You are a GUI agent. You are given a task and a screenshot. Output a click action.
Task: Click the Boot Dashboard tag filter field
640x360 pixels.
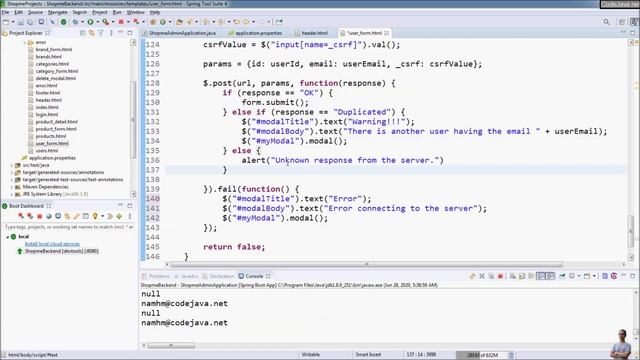click(x=69, y=227)
